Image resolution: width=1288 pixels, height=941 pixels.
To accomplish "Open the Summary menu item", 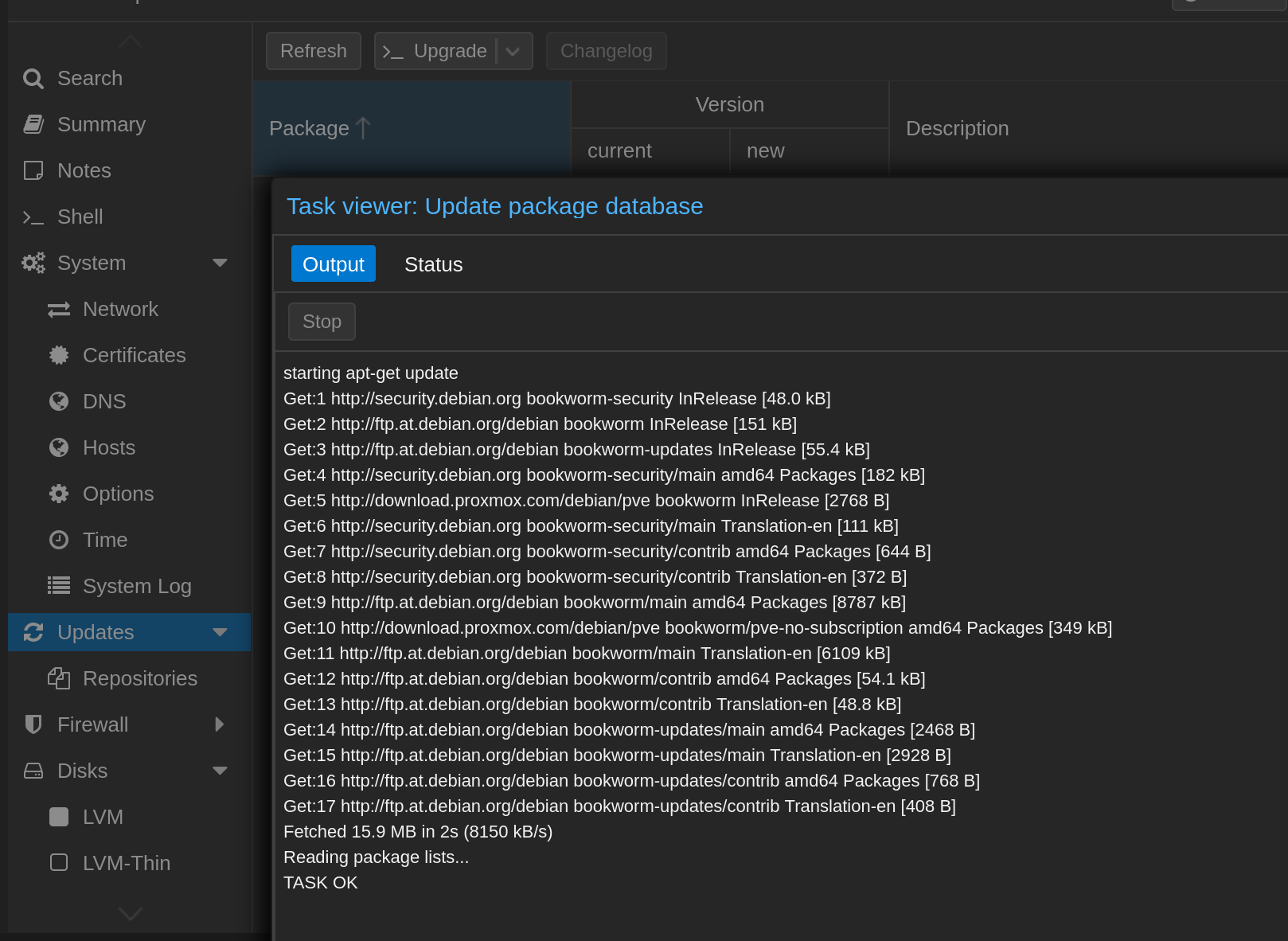I will (x=130, y=125).
